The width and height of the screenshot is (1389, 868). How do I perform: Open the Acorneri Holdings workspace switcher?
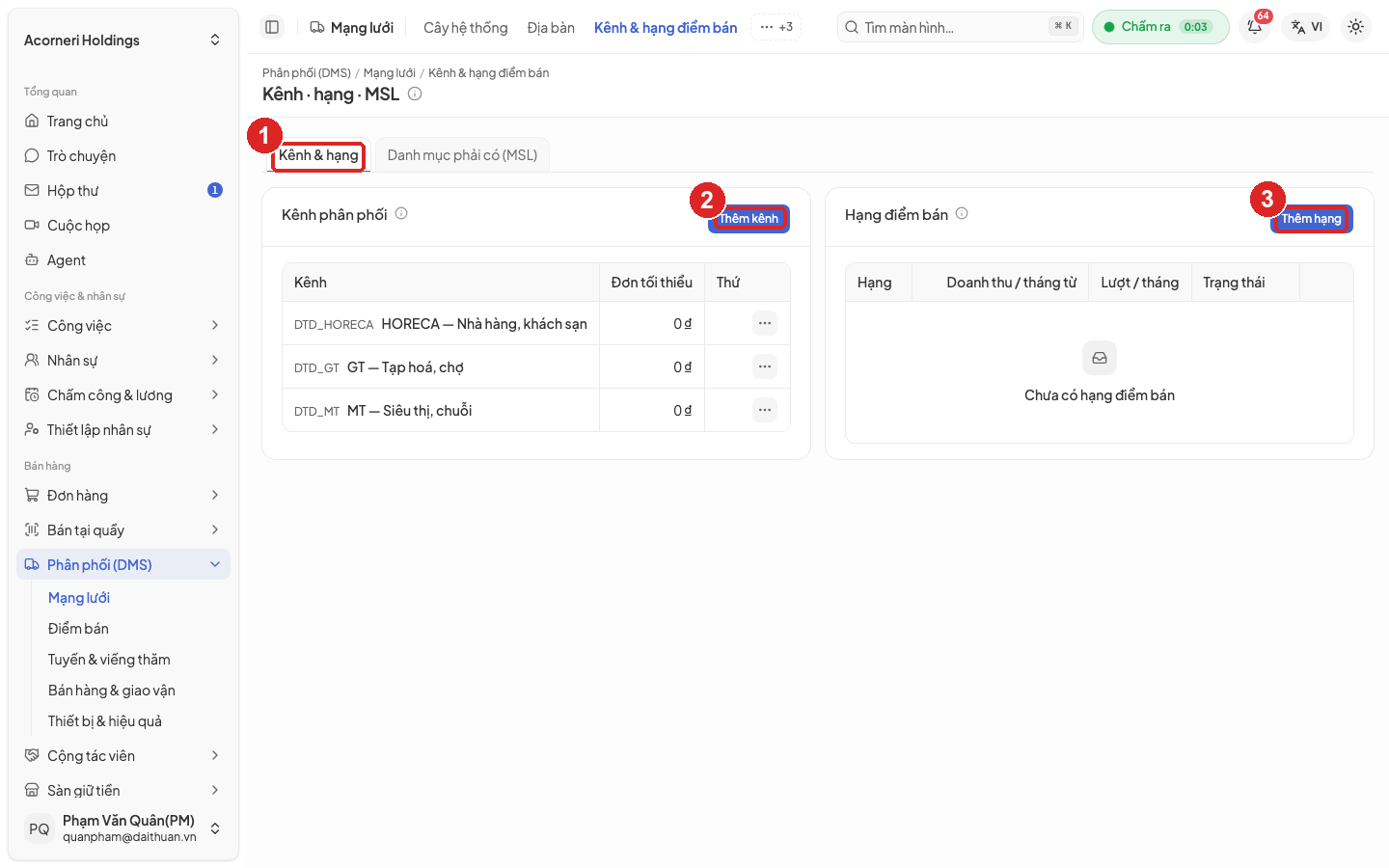click(x=123, y=41)
